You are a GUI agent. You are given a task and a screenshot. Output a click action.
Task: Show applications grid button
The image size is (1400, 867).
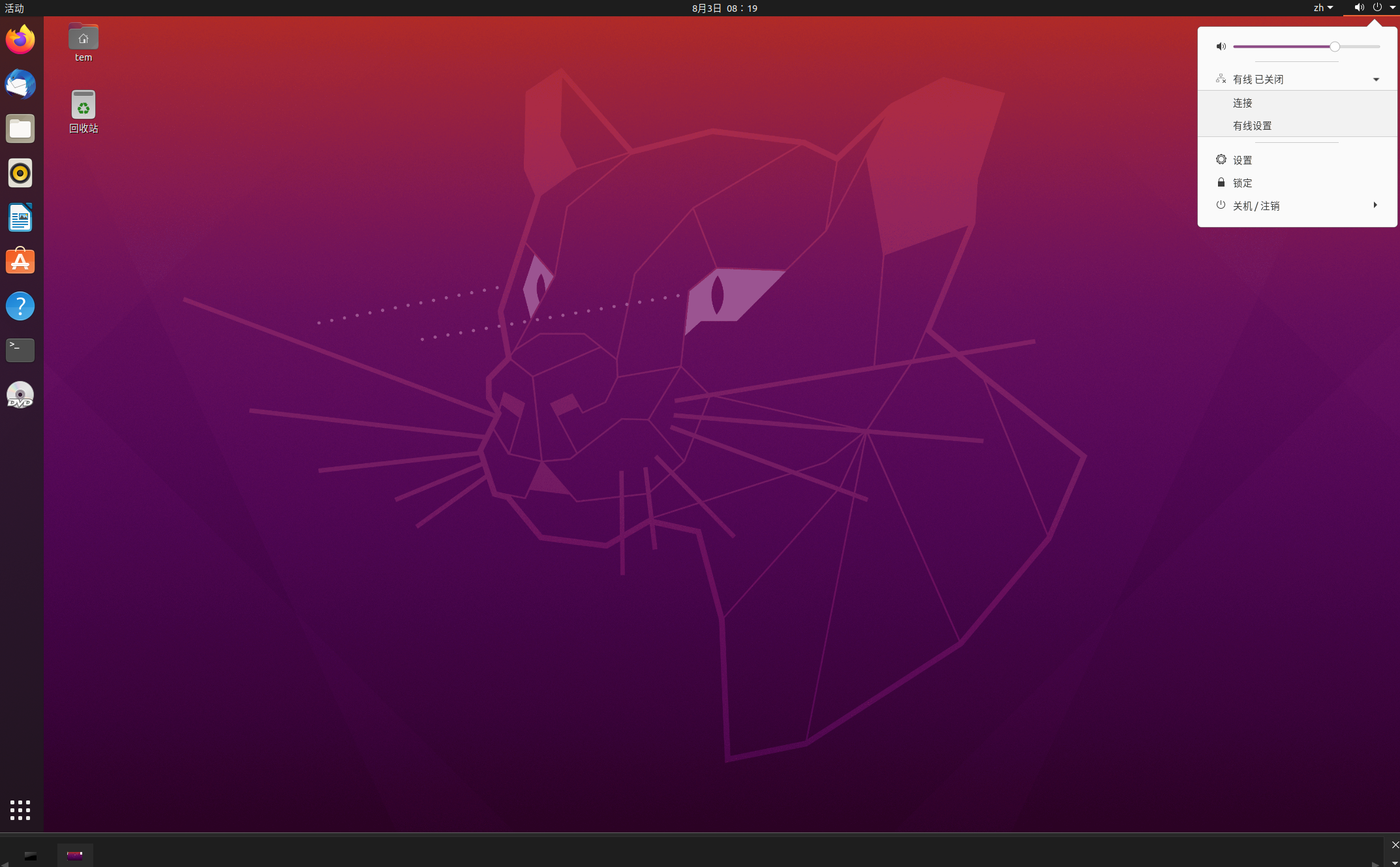click(20, 810)
